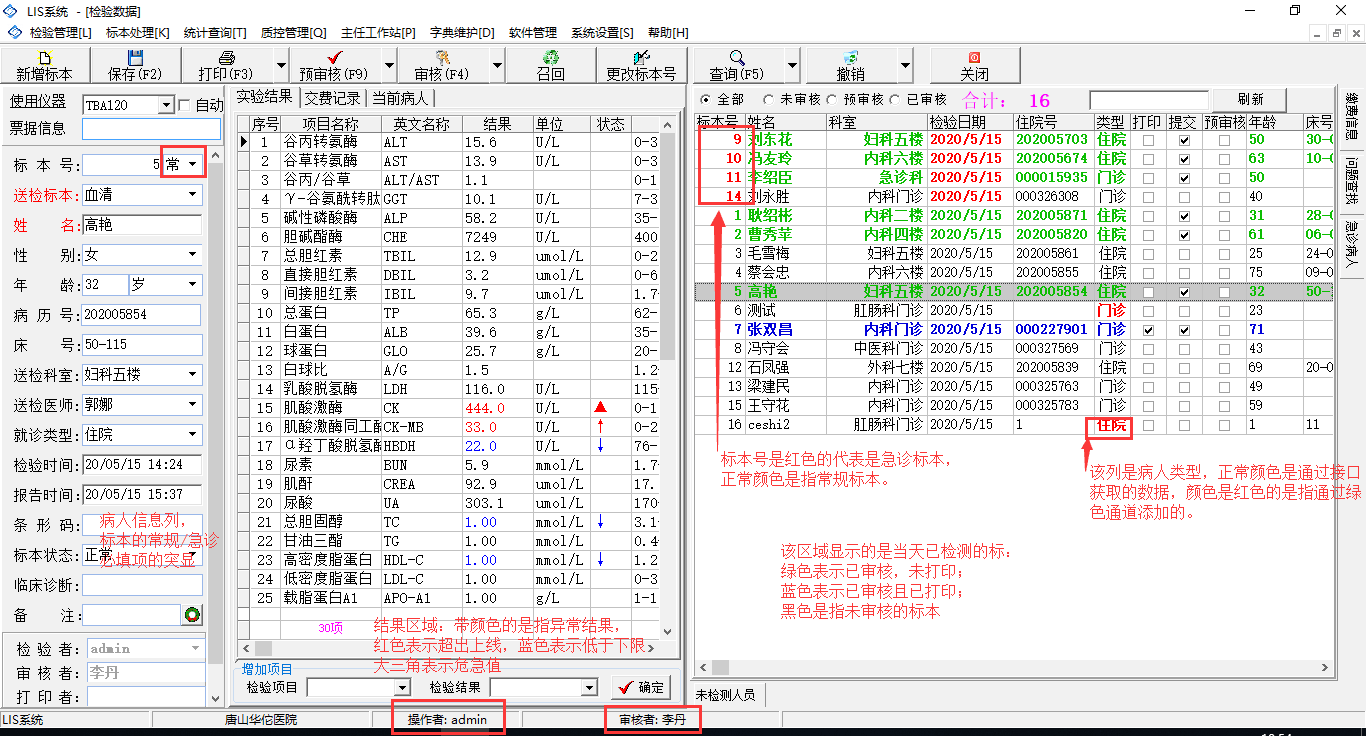Open the 主任工作站[P] menu
The width and height of the screenshot is (1366, 736).
(378, 33)
